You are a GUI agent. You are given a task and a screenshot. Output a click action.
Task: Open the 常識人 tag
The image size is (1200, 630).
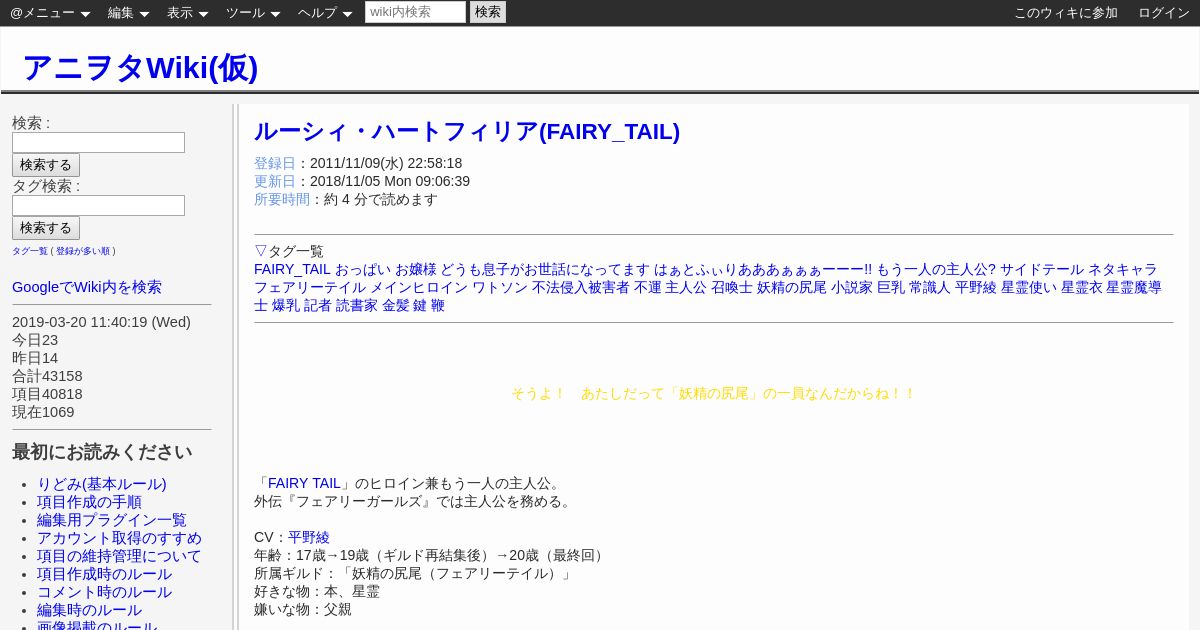pos(930,287)
